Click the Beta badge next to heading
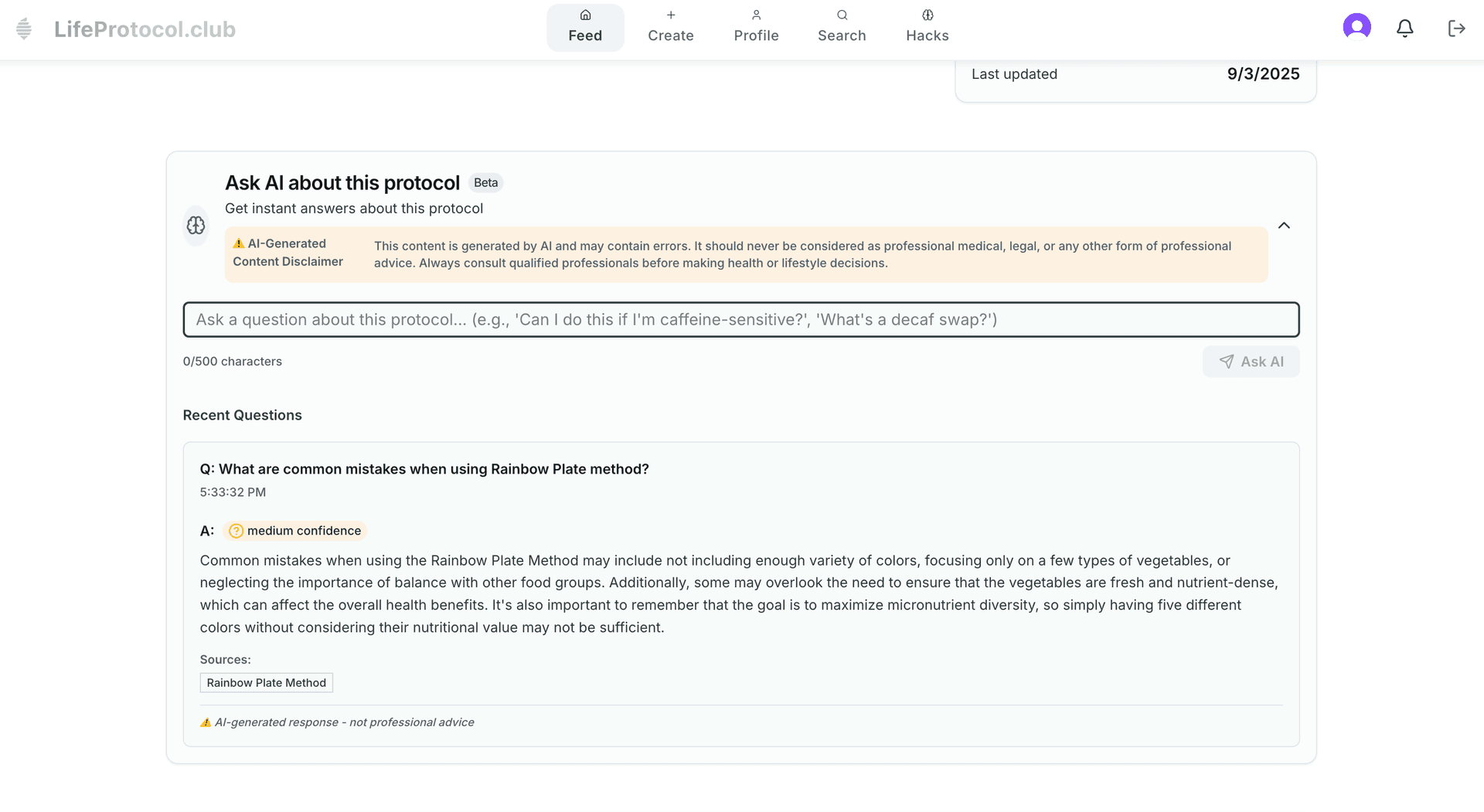1484x812 pixels. (x=485, y=183)
